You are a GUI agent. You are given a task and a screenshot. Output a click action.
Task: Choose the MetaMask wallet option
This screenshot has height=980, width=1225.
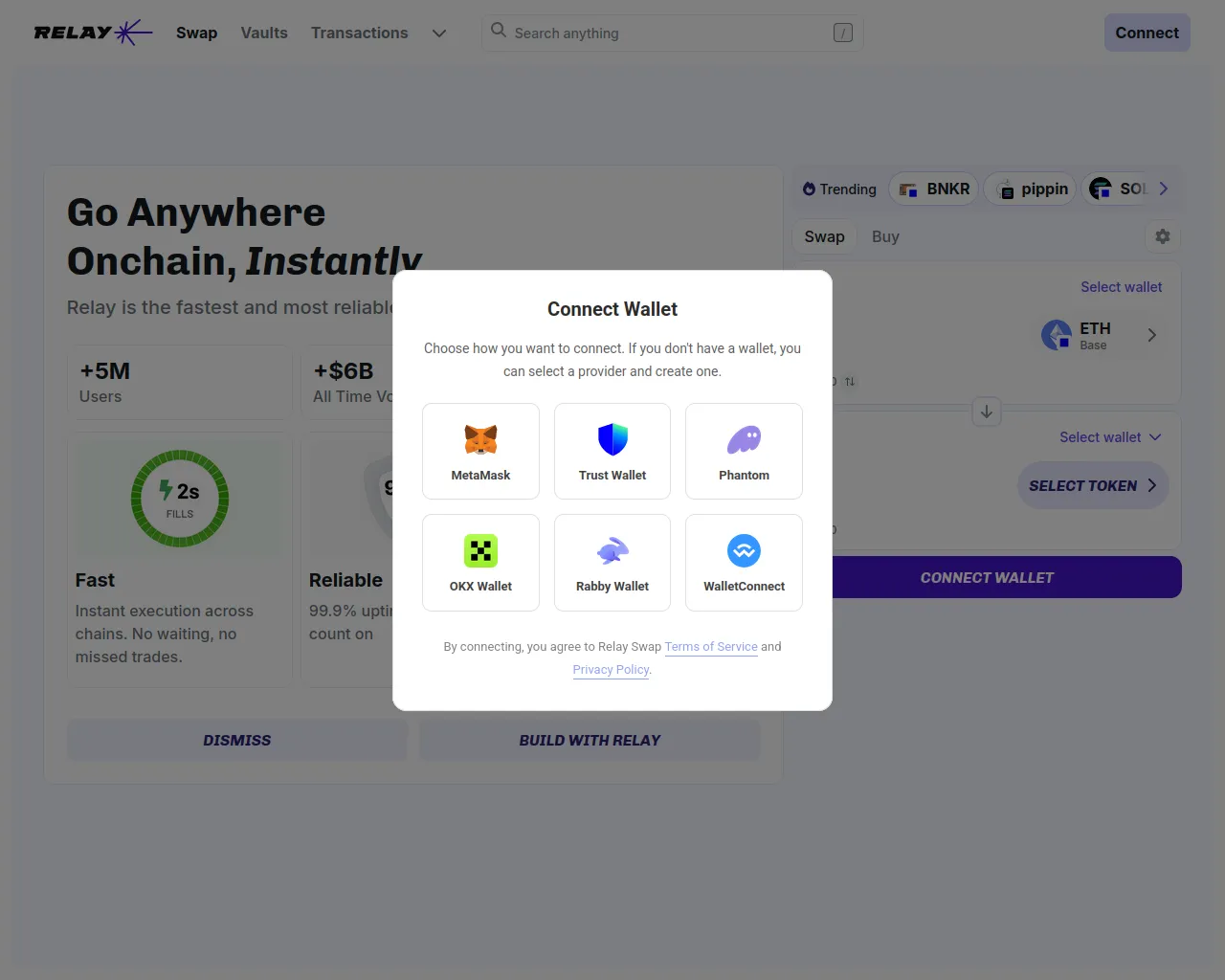(x=480, y=451)
